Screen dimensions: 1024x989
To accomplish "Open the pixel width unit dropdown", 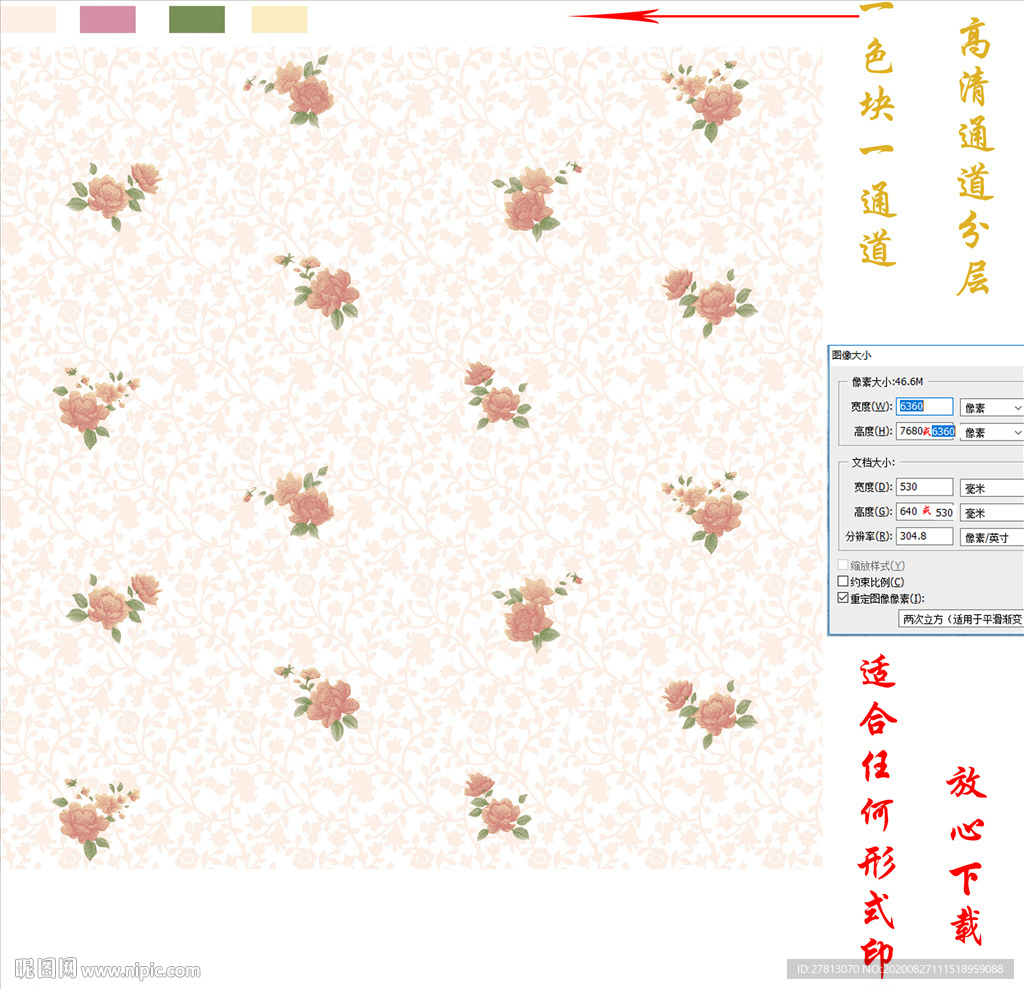I will coord(991,408).
